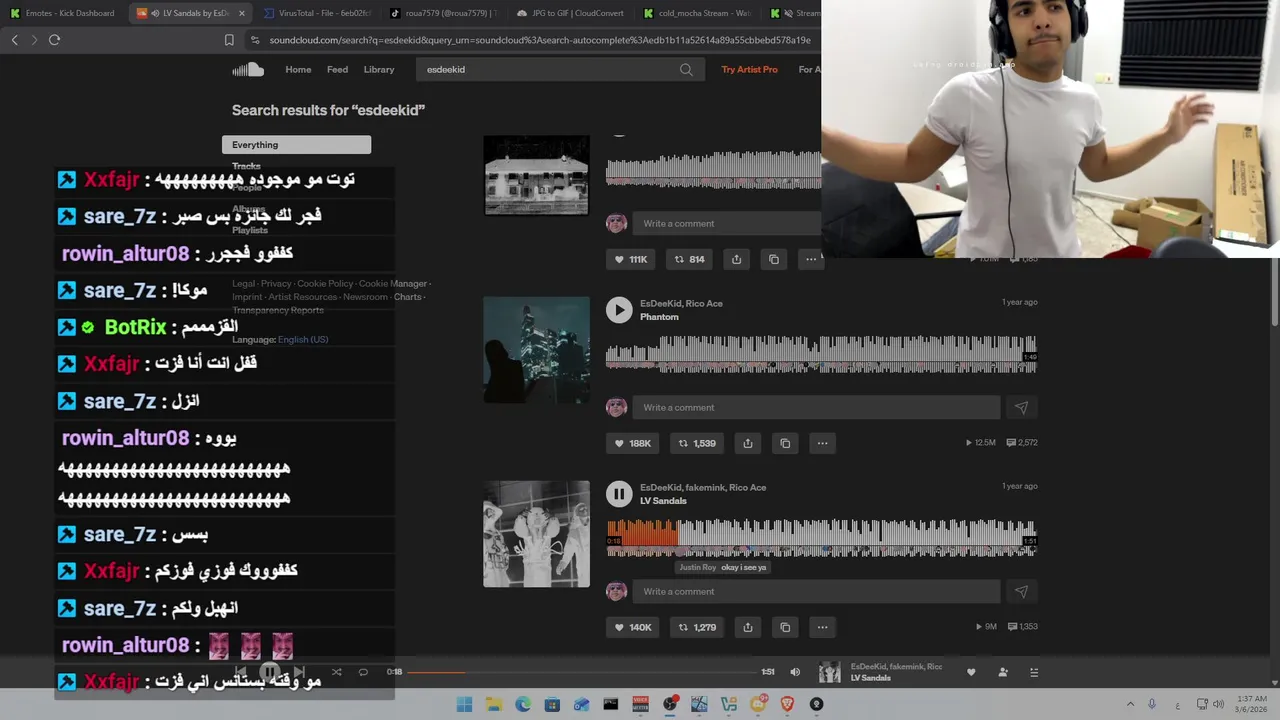Copy link of the Phantom track

(785, 443)
